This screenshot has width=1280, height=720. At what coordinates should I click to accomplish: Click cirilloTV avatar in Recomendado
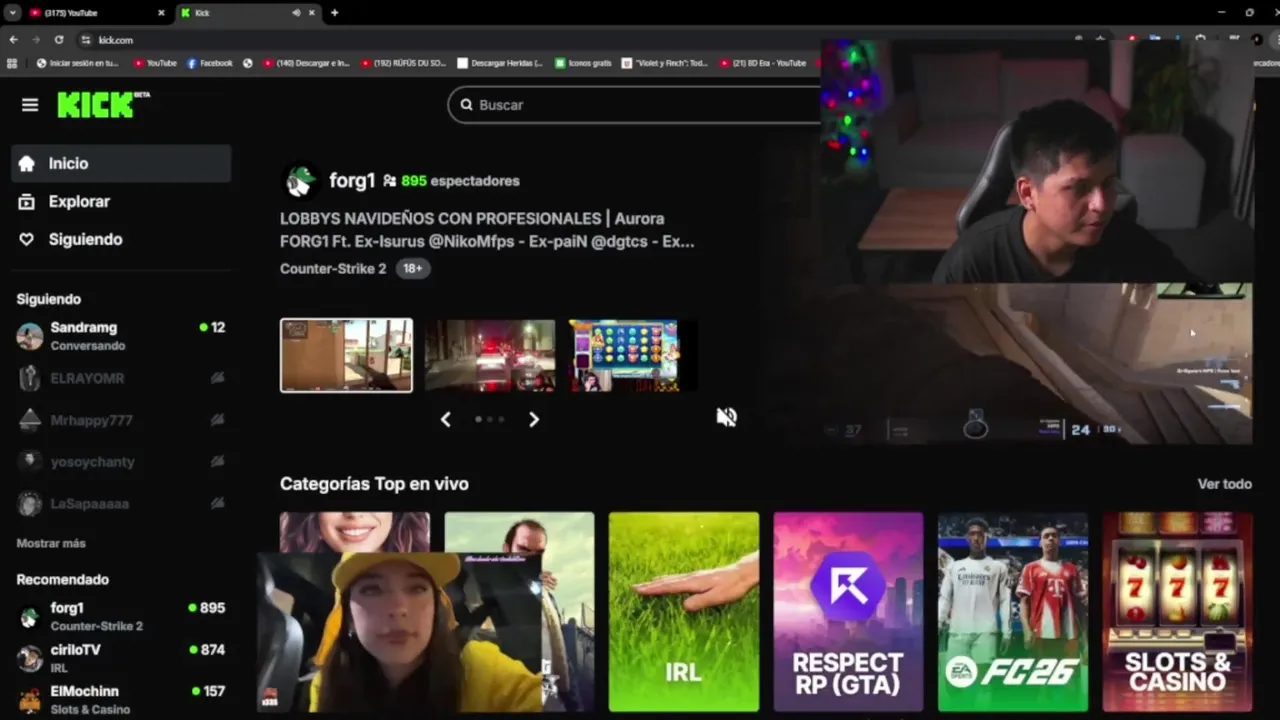(x=30, y=658)
